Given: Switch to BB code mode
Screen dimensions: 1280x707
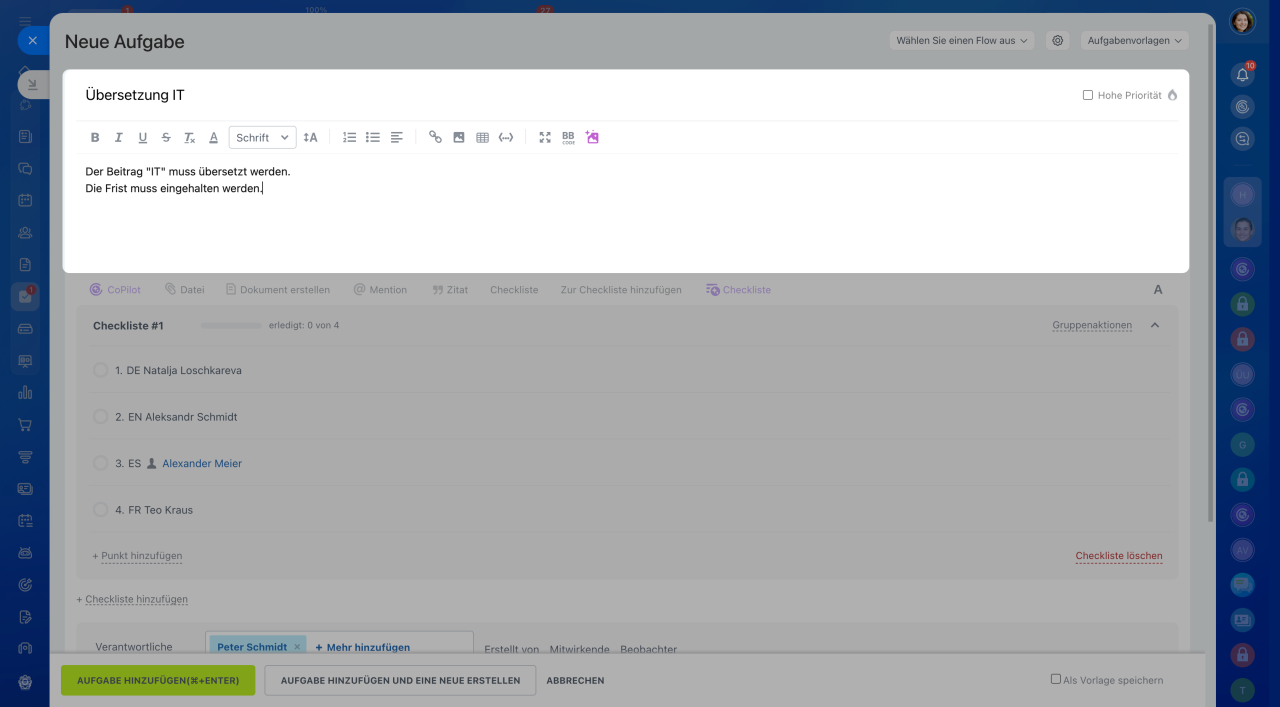Looking at the screenshot, I should (568, 138).
